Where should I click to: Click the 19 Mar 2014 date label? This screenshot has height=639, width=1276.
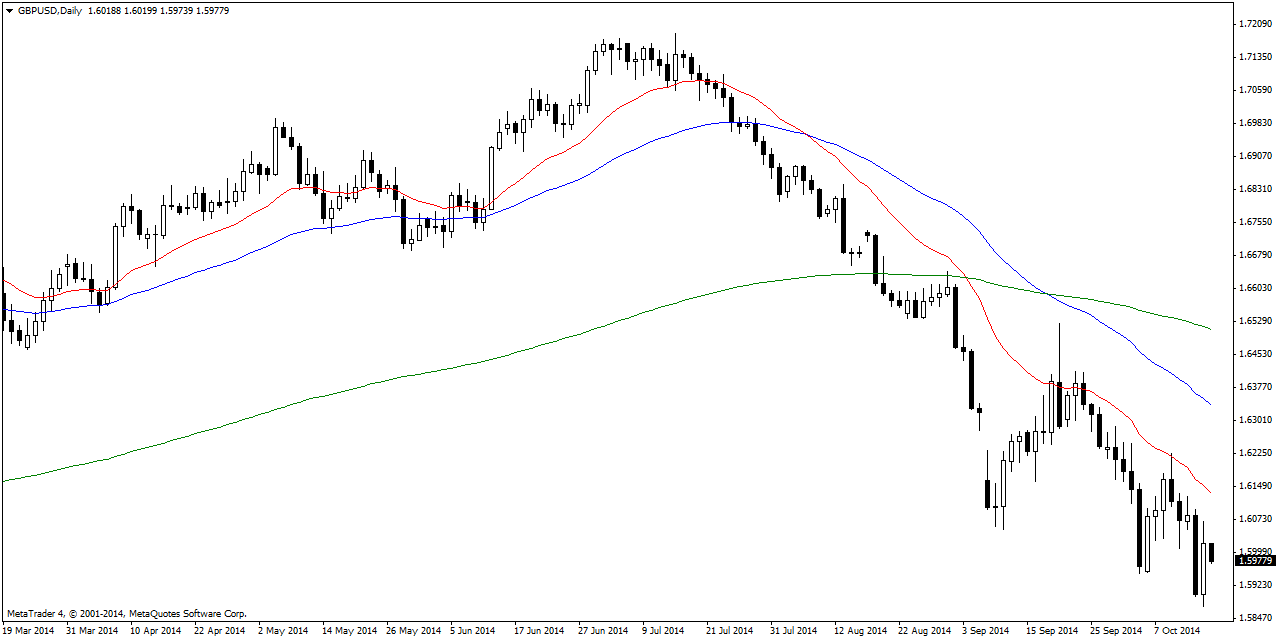coord(30,631)
